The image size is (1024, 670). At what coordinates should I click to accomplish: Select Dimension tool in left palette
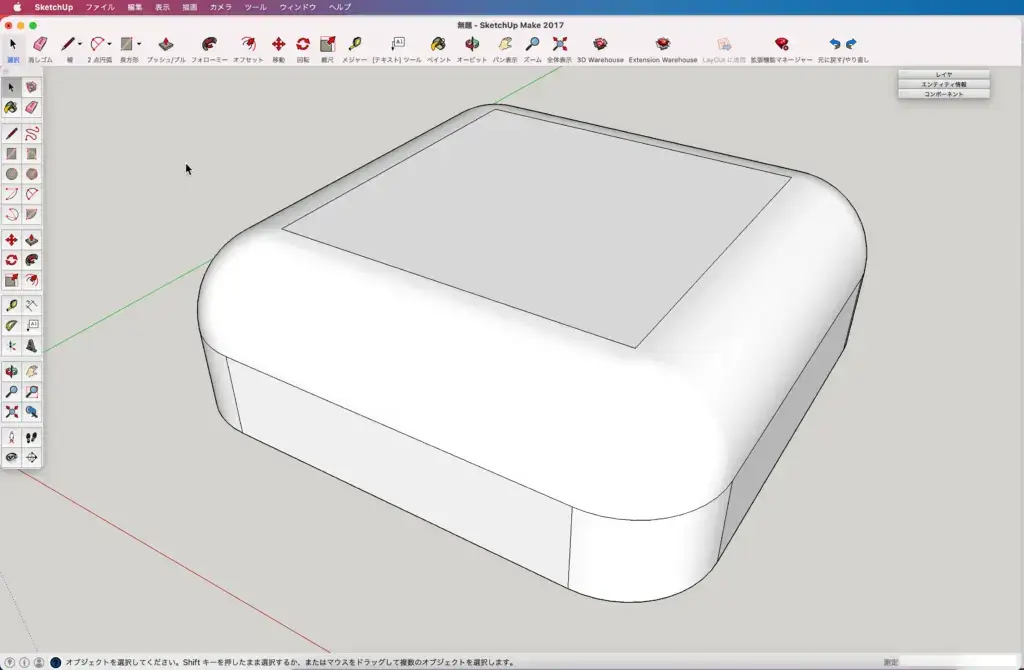tap(31, 305)
